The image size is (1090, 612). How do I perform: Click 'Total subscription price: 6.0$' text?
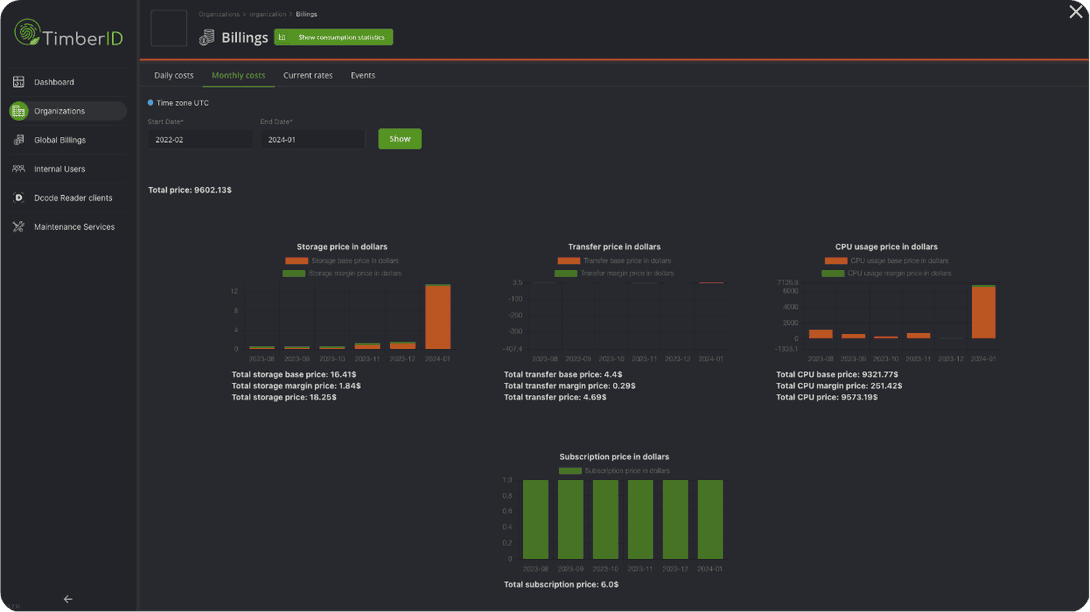click(561, 584)
